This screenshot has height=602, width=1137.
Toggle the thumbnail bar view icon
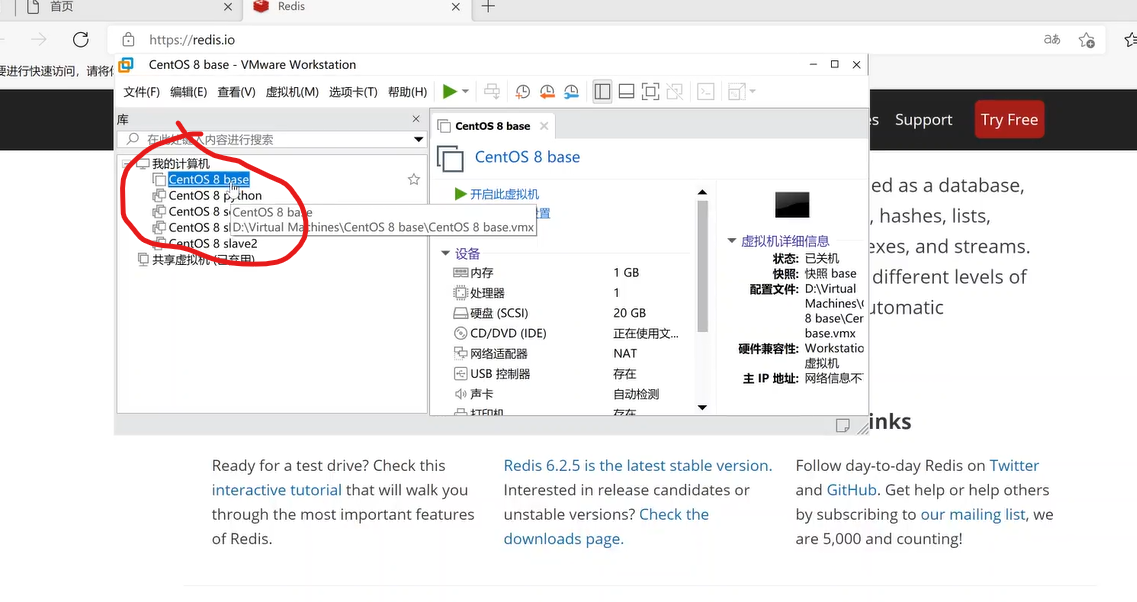[627, 91]
